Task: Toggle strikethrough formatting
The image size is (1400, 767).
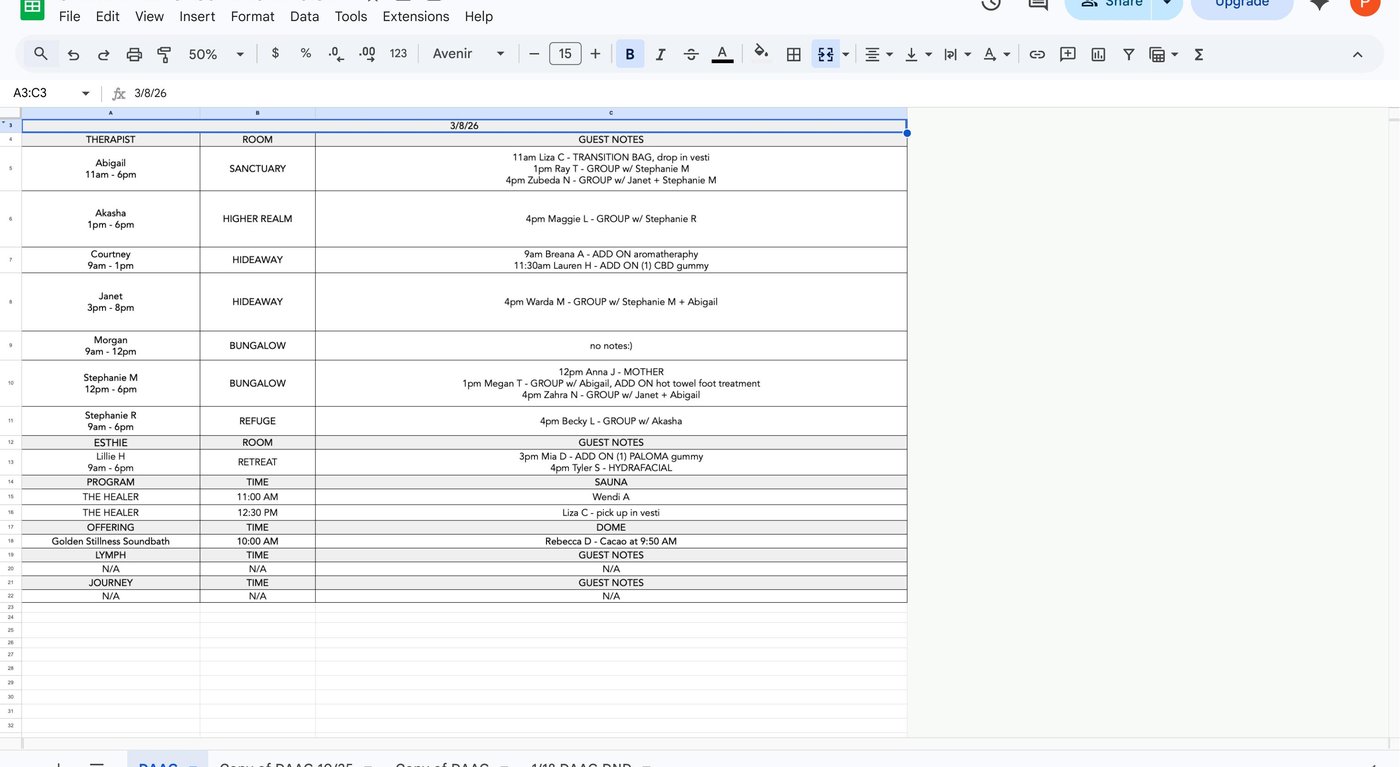Action: [x=691, y=54]
